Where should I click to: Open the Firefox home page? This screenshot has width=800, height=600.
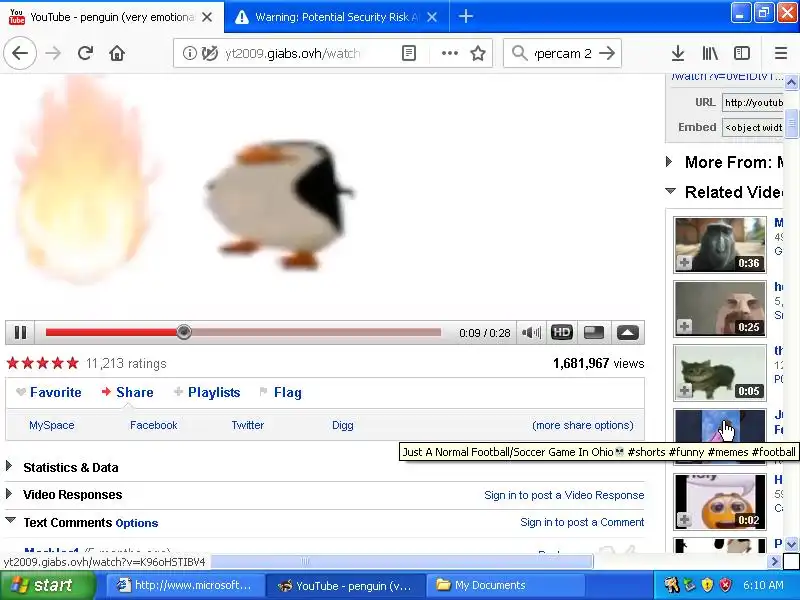(x=117, y=53)
